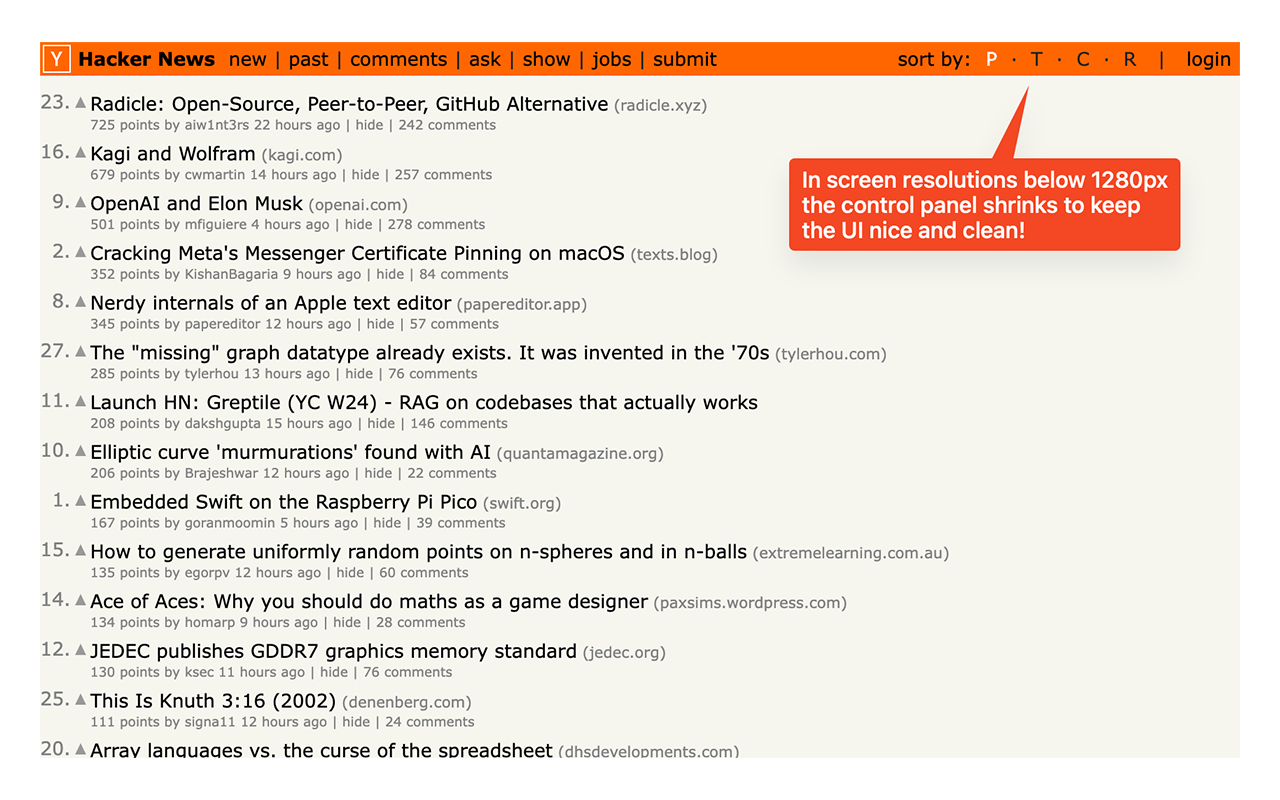
Task: Switch to the "ask" section
Action: (485, 59)
